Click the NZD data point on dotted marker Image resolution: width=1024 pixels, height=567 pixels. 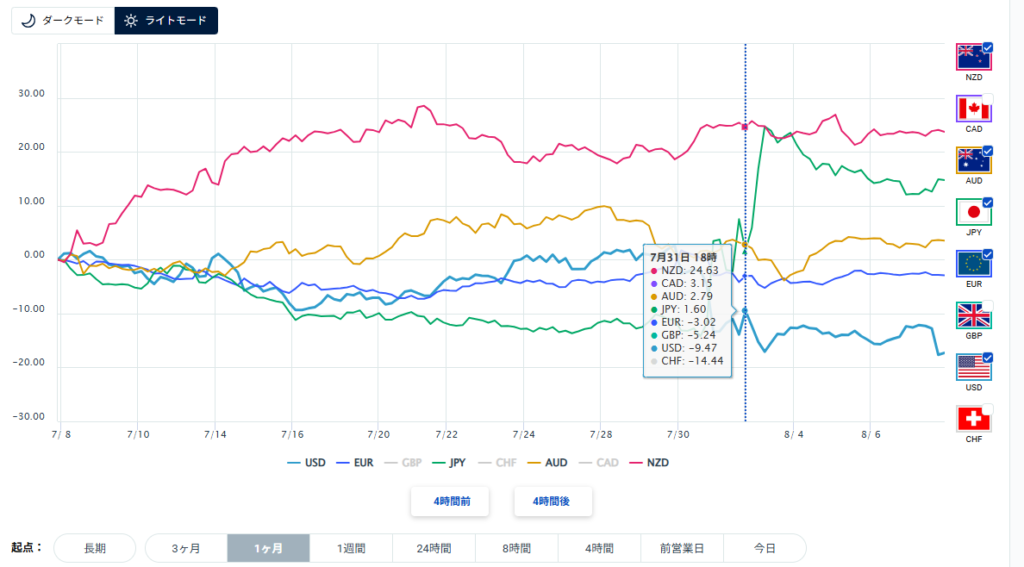[744, 127]
